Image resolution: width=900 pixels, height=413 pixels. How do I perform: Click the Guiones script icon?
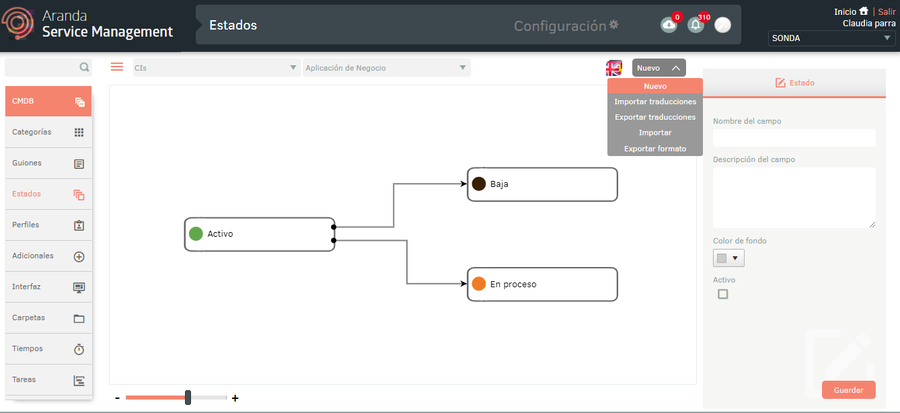[x=79, y=164]
